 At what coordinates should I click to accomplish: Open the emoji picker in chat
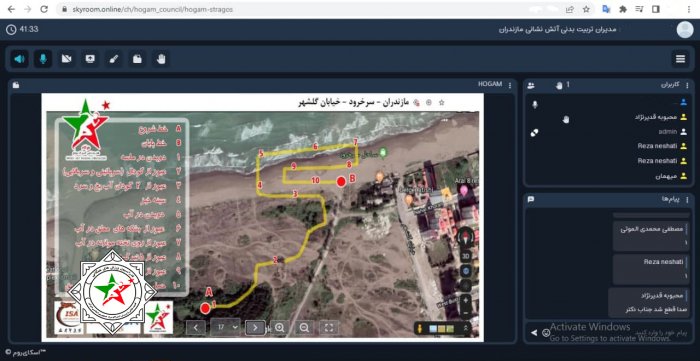(x=545, y=332)
